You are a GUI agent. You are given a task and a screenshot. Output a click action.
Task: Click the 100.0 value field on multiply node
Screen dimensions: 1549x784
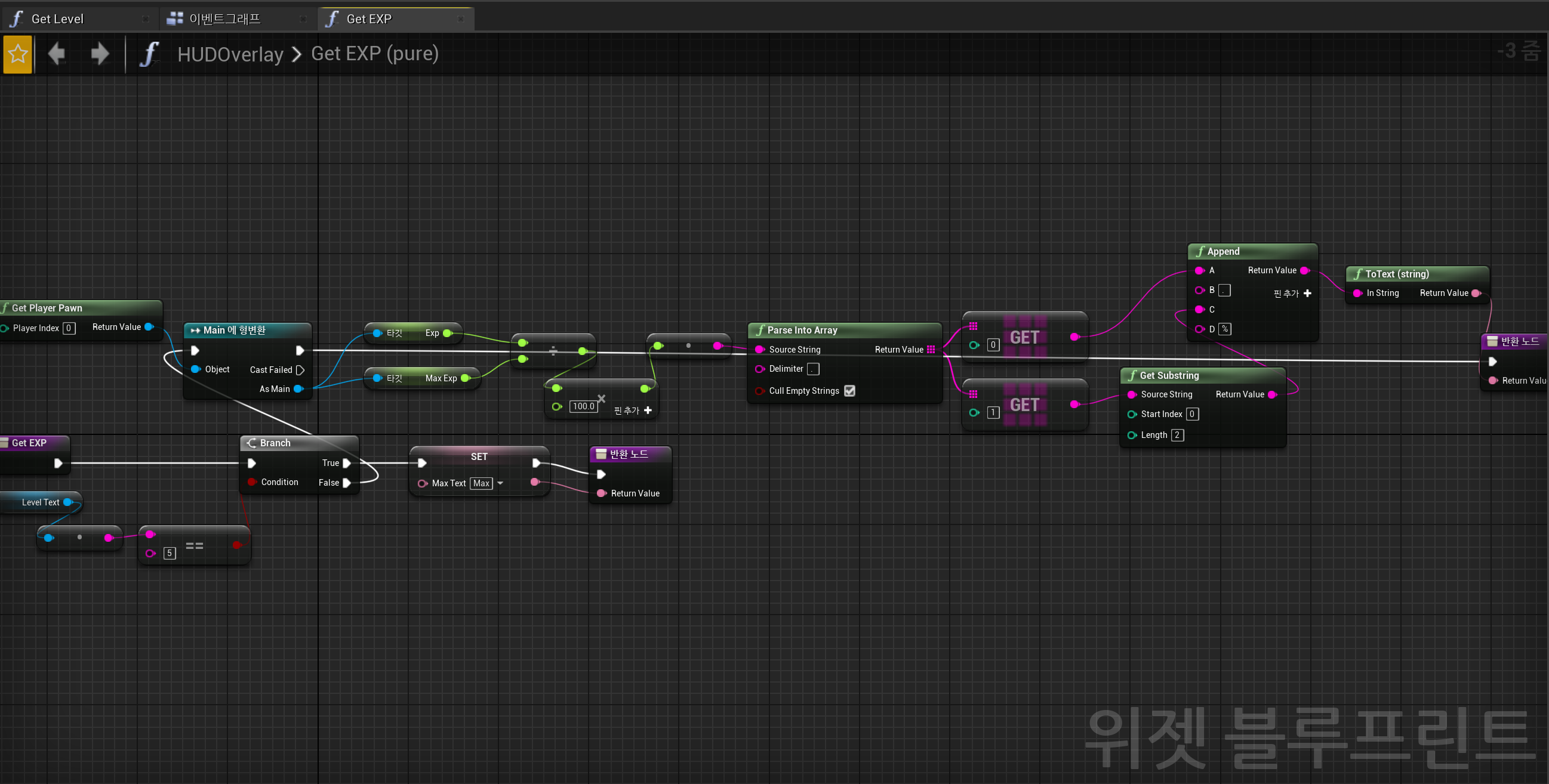(x=583, y=406)
